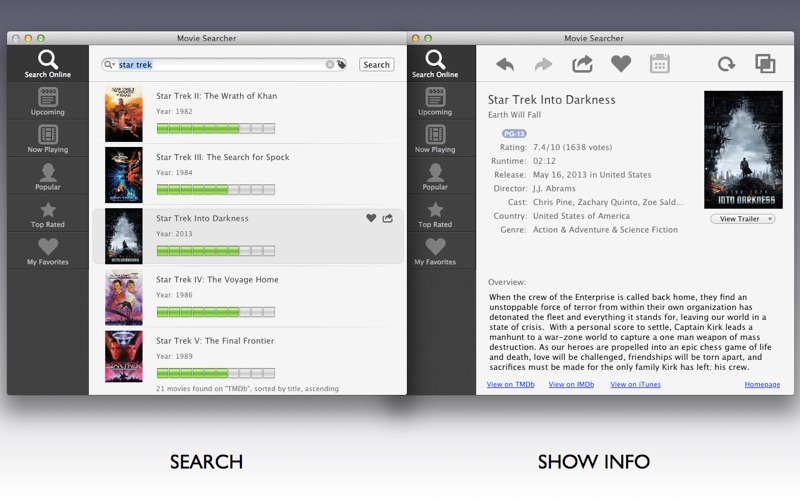Click rating bar for The Wrath of Khan
The width and height of the screenshot is (800, 500).
(x=215, y=128)
